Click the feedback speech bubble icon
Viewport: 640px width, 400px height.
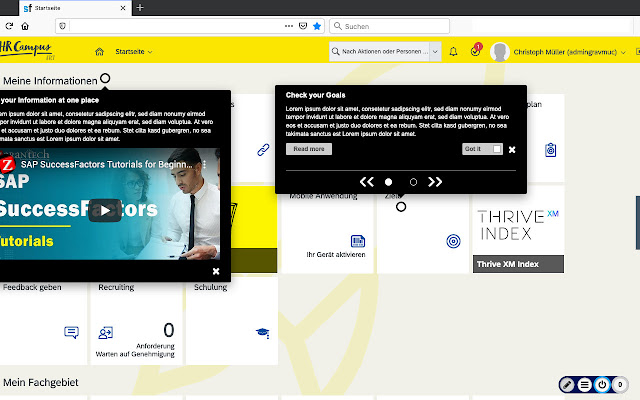click(71, 332)
